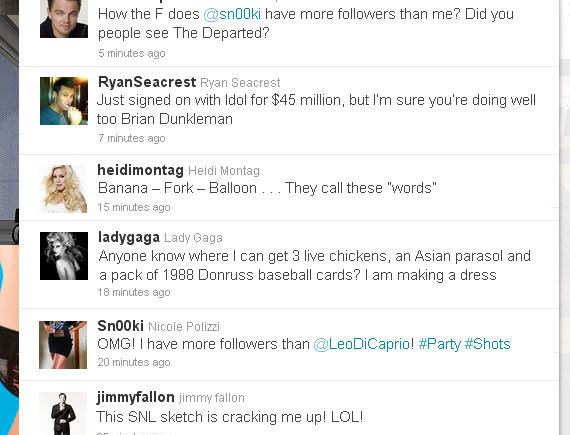Open the @sn00ki mention link
The width and height of the screenshot is (570, 435).
[232, 14]
